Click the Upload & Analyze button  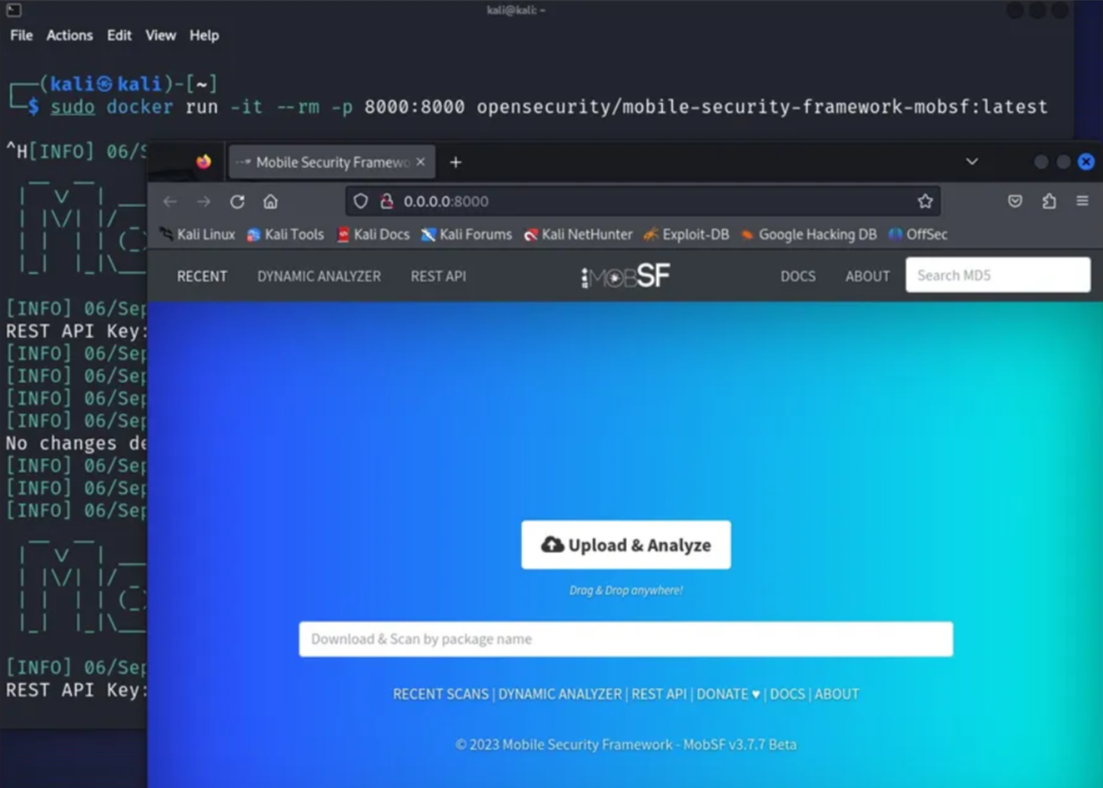(626, 545)
